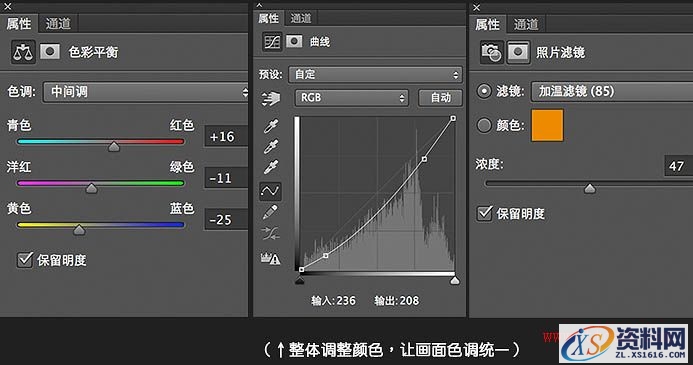Click the Photo Filter camera icon
The image size is (693, 365).
click(x=492, y=53)
